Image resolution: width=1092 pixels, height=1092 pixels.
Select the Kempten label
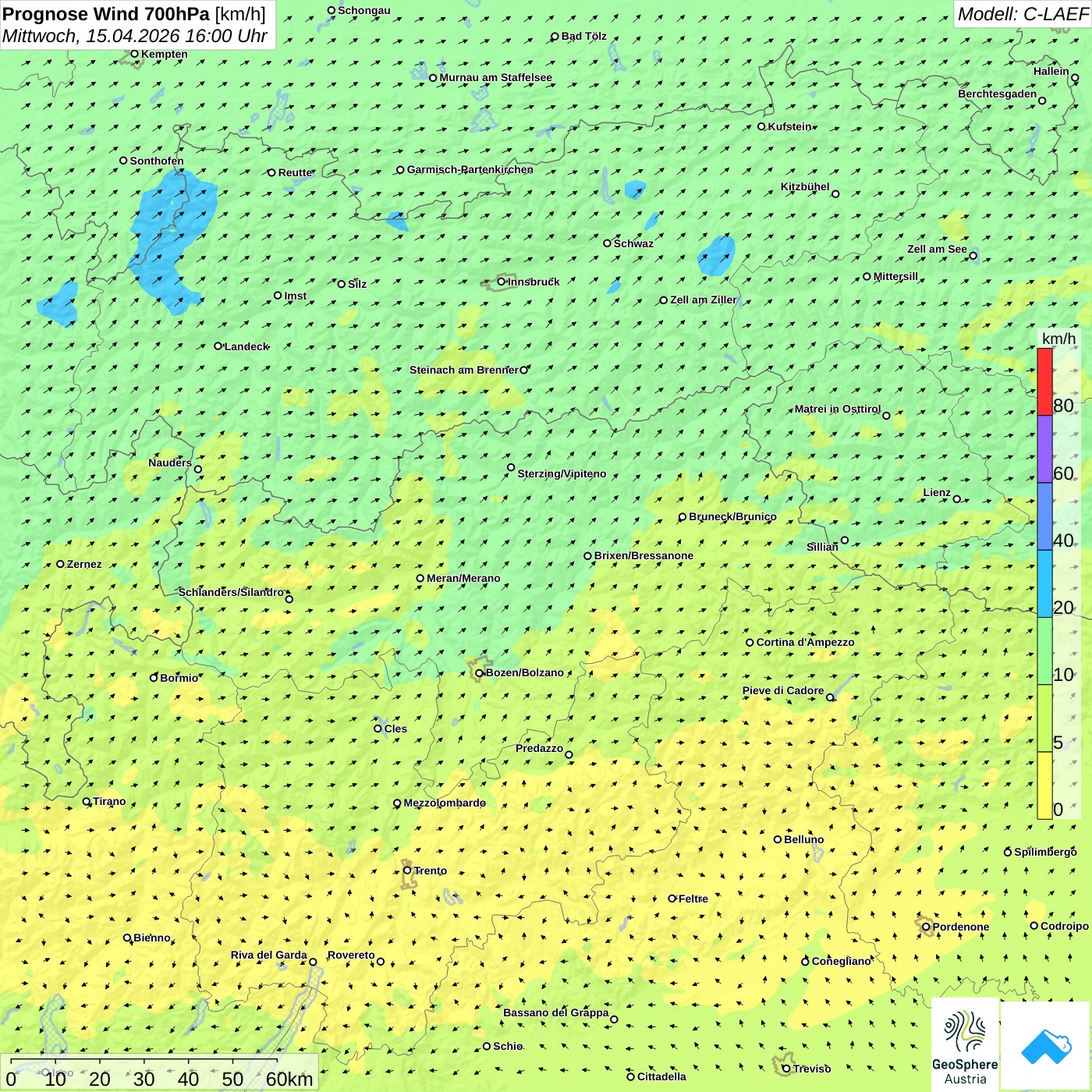(165, 54)
